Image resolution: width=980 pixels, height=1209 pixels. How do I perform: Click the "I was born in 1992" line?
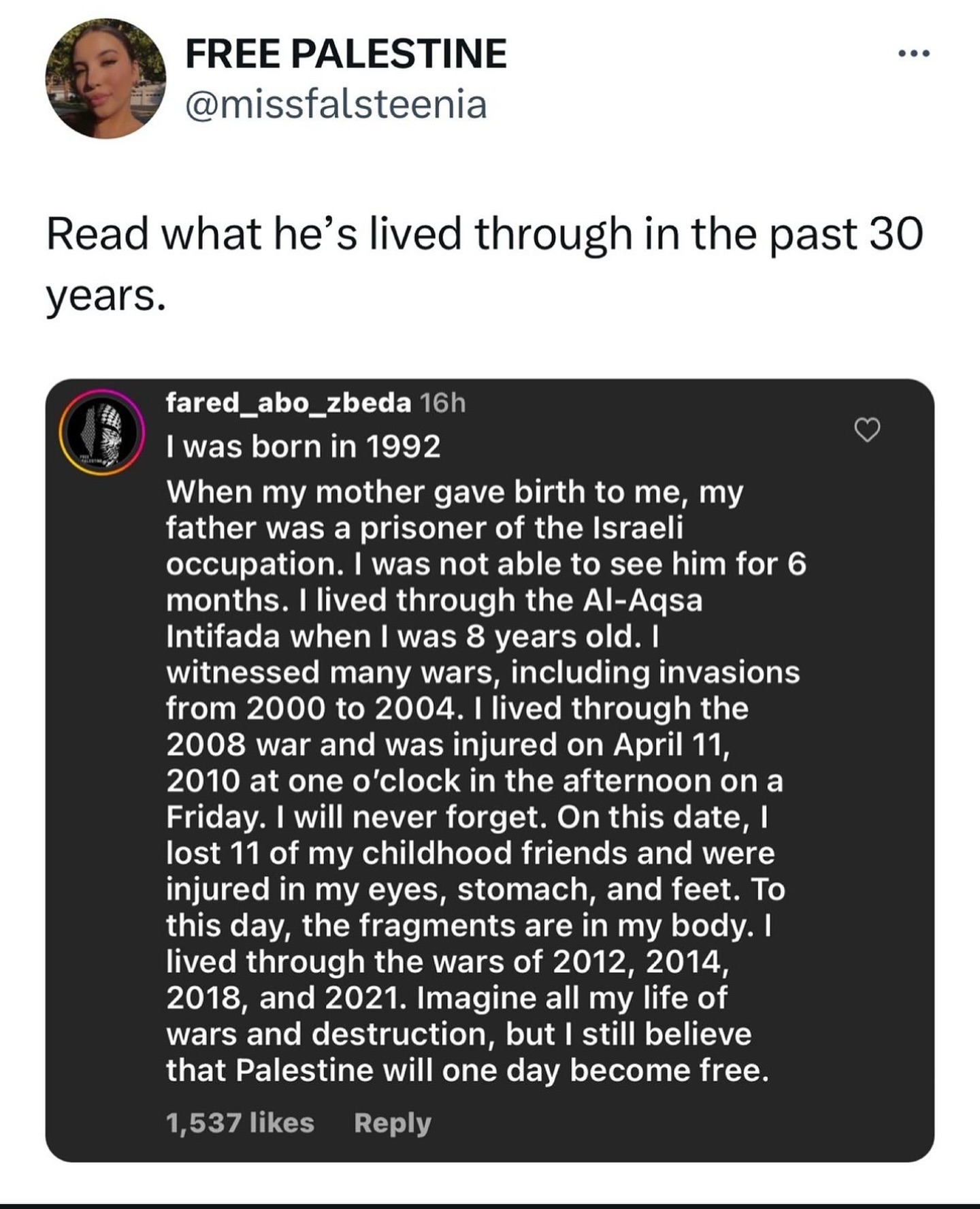304,447
